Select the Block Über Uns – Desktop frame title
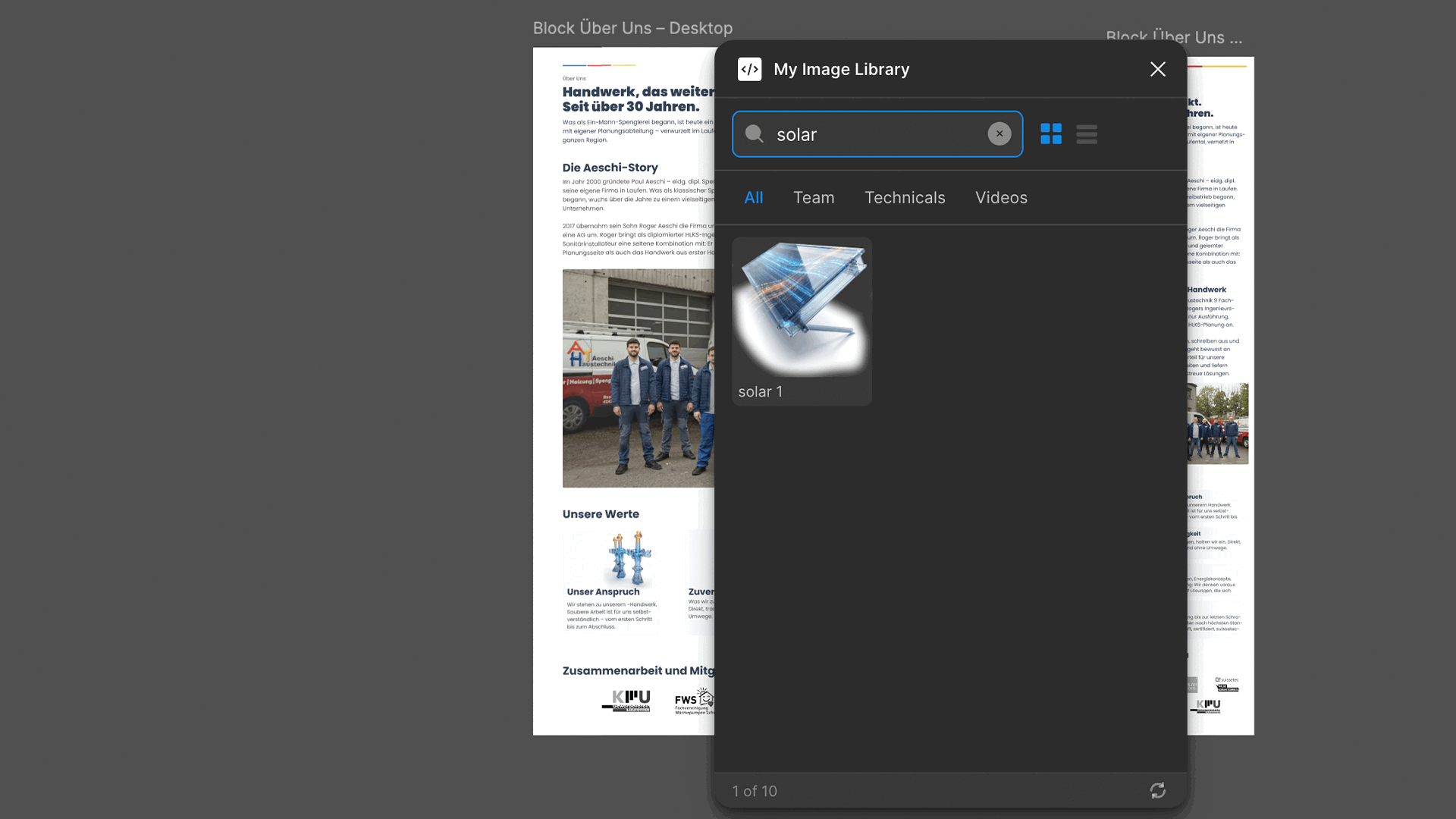This screenshot has height=819, width=1456. [632, 28]
